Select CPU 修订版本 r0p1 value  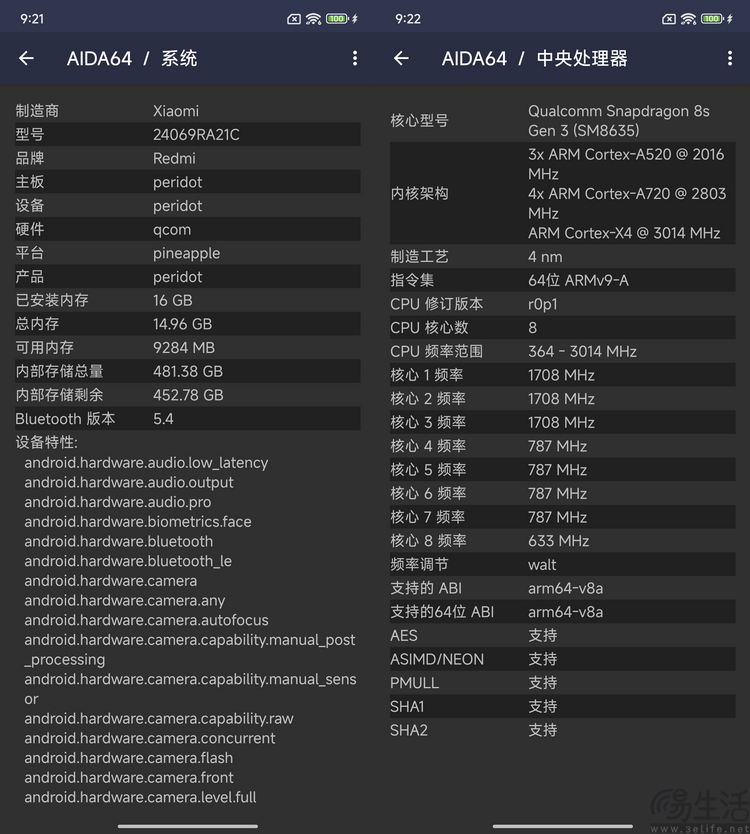click(543, 304)
